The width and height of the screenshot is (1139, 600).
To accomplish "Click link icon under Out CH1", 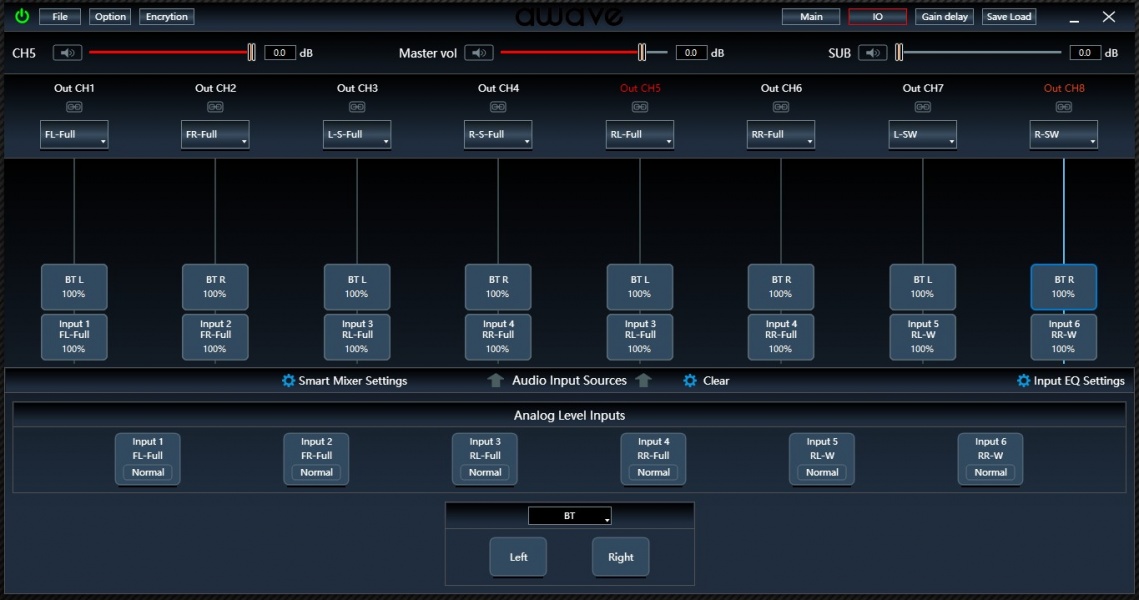I will coord(74,107).
